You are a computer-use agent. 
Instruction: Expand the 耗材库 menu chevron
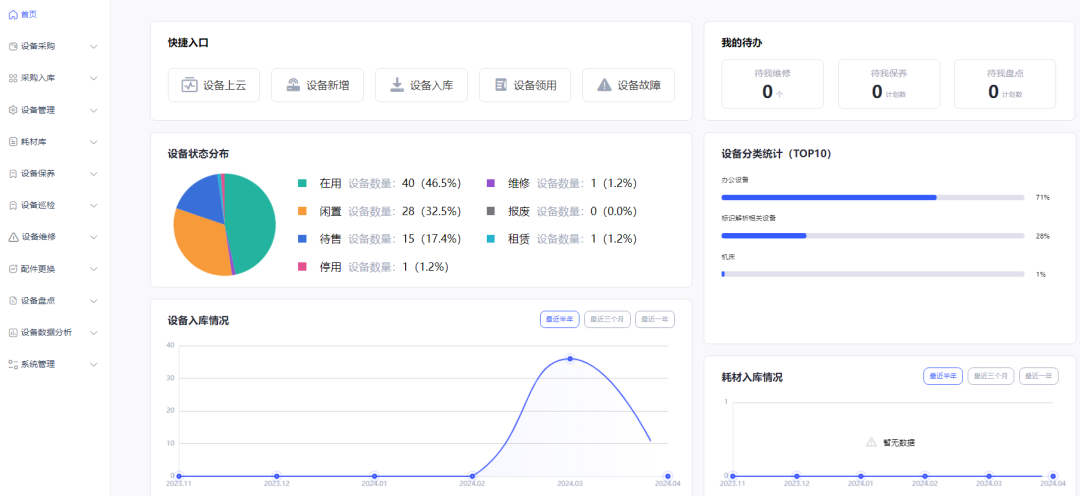[94, 142]
